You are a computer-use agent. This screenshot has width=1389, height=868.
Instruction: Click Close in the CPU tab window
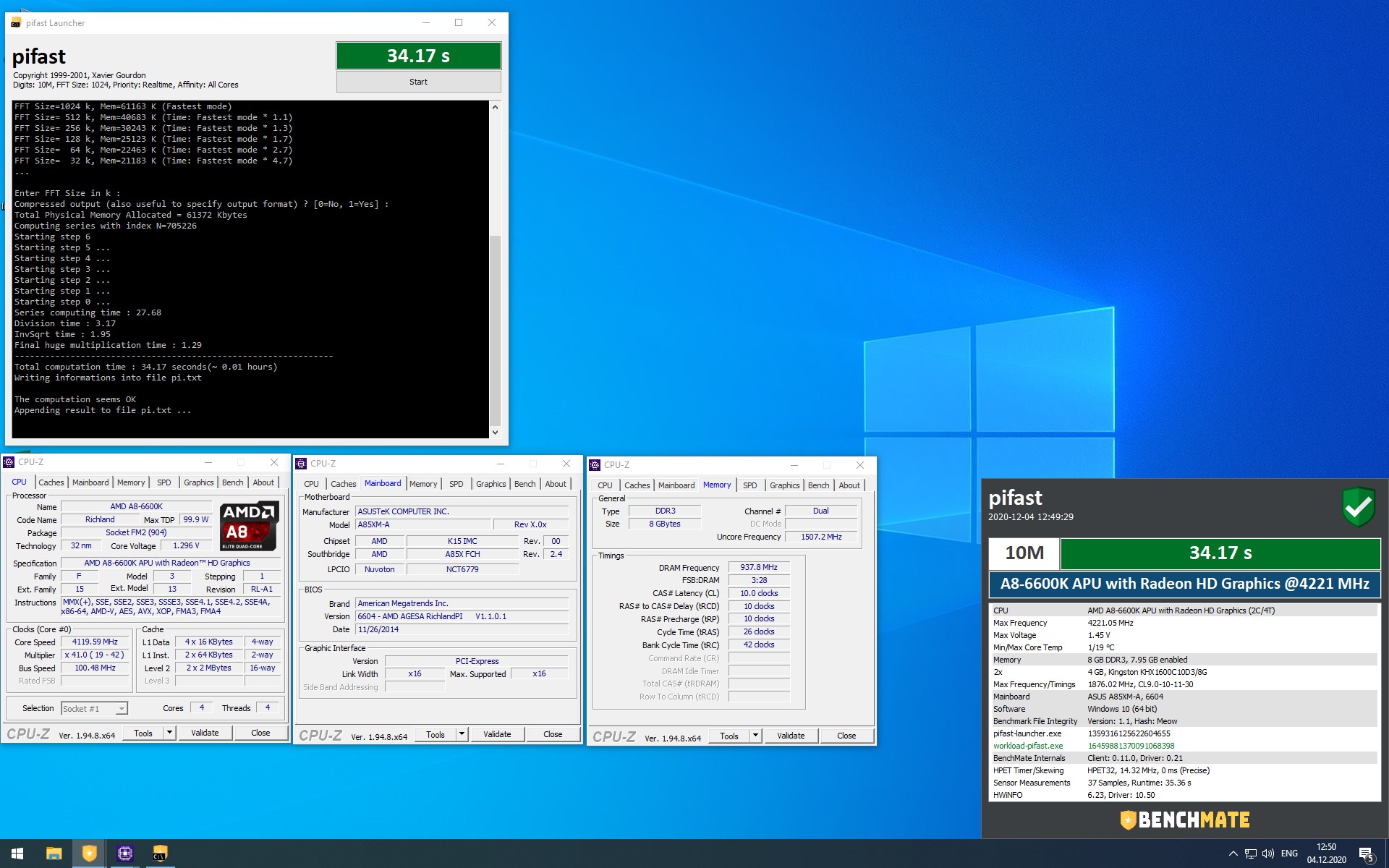(x=260, y=733)
